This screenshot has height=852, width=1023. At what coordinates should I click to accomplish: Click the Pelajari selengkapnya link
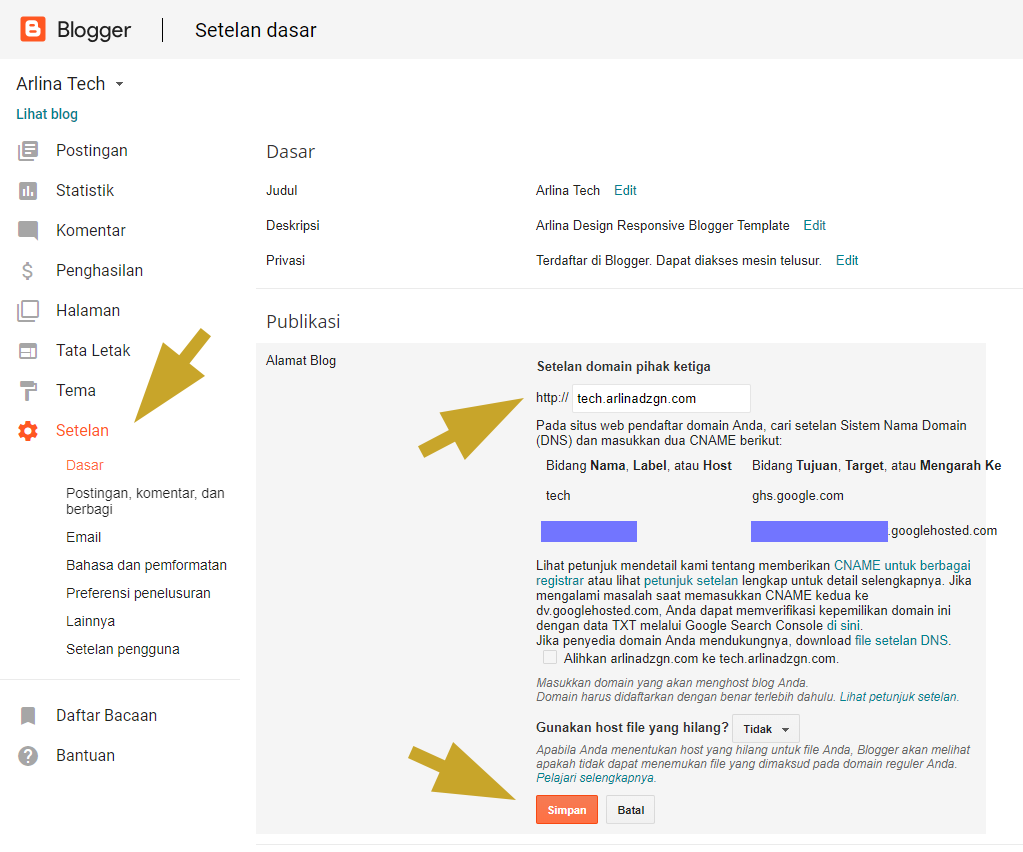pyautogui.click(x=594, y=778)
